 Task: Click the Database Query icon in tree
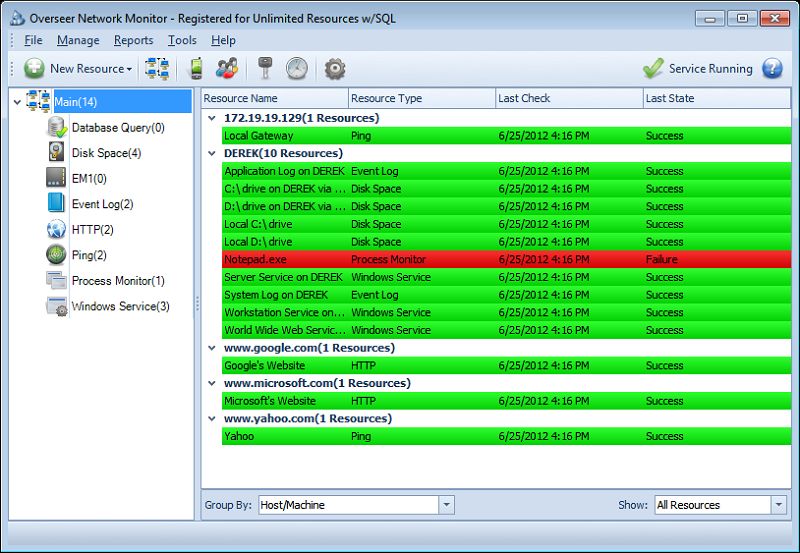pos(57,127)
